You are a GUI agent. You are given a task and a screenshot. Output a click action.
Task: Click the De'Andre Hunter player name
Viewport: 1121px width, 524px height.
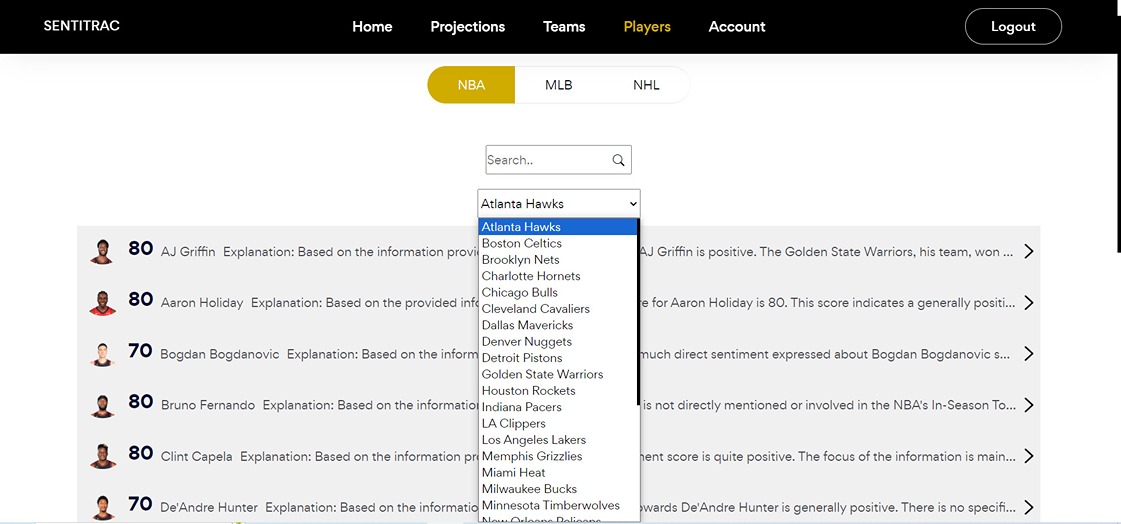click(209, 508)
